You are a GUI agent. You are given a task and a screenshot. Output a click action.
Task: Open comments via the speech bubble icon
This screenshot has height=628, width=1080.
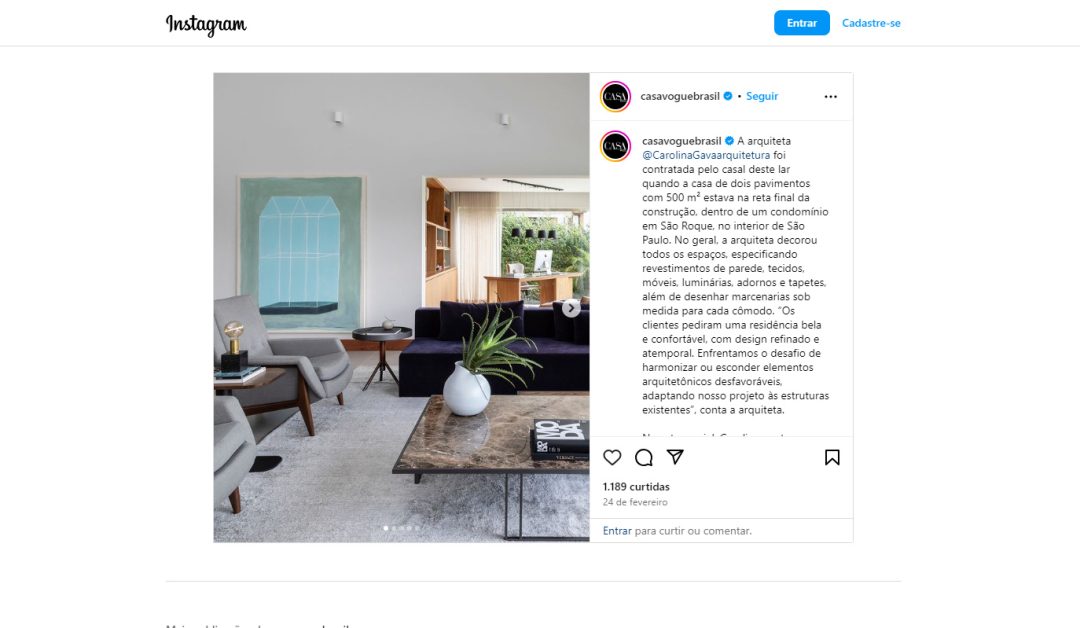643,458
